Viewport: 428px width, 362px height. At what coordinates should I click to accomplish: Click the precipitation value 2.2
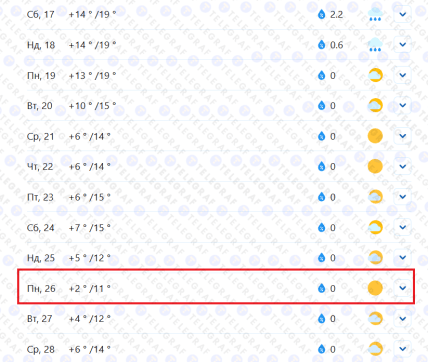click(x=336, y=14)
